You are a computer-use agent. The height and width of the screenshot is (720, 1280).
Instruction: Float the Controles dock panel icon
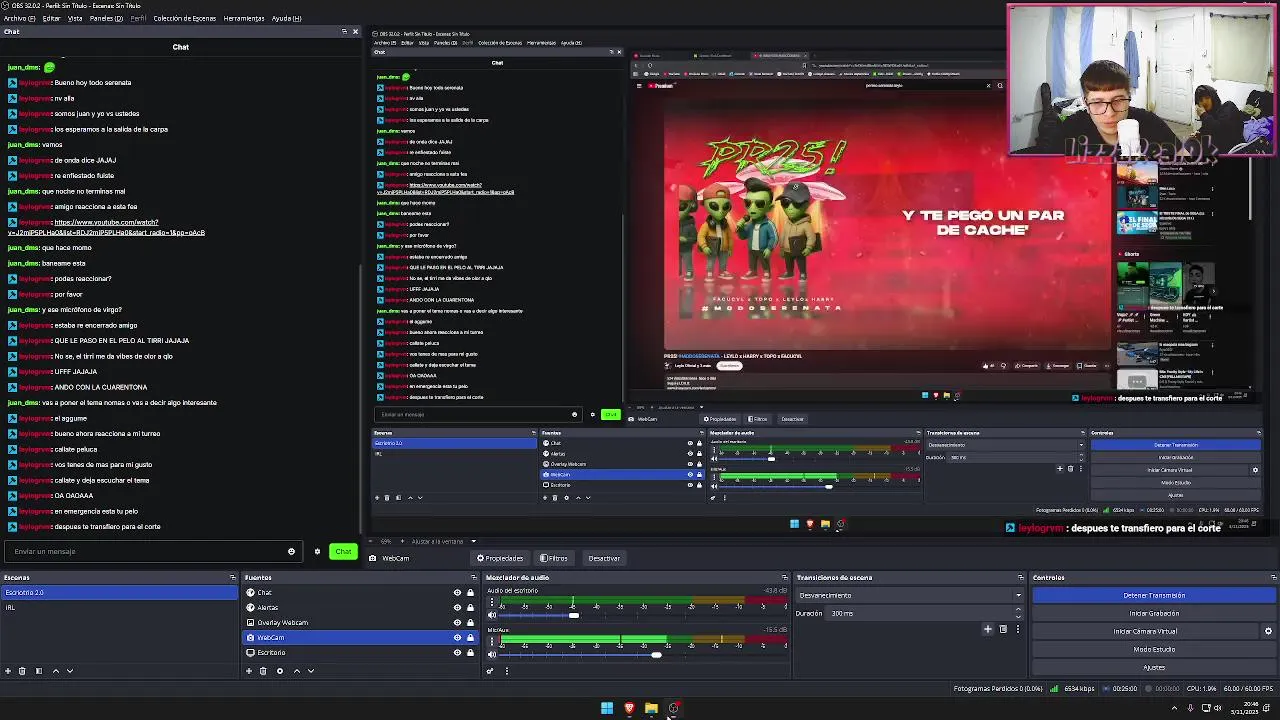pos(1273,577)
